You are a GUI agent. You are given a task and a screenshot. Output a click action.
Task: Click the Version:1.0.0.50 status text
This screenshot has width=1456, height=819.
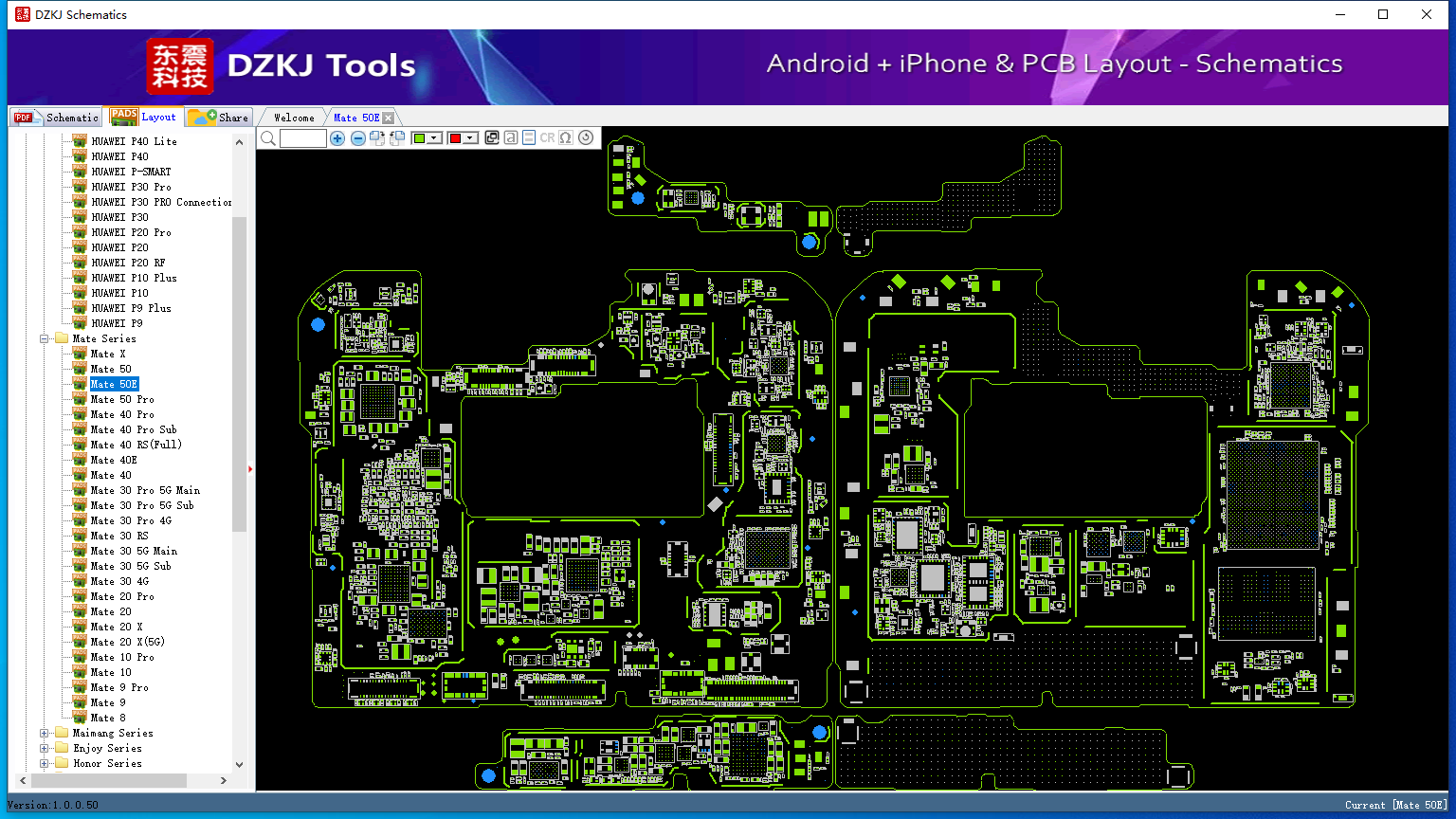[x=53, y=805]
